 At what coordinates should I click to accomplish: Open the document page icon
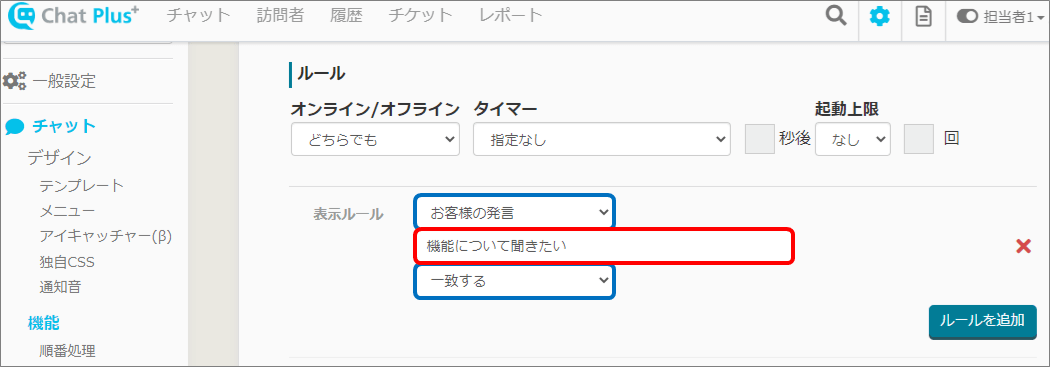point(923,17)
